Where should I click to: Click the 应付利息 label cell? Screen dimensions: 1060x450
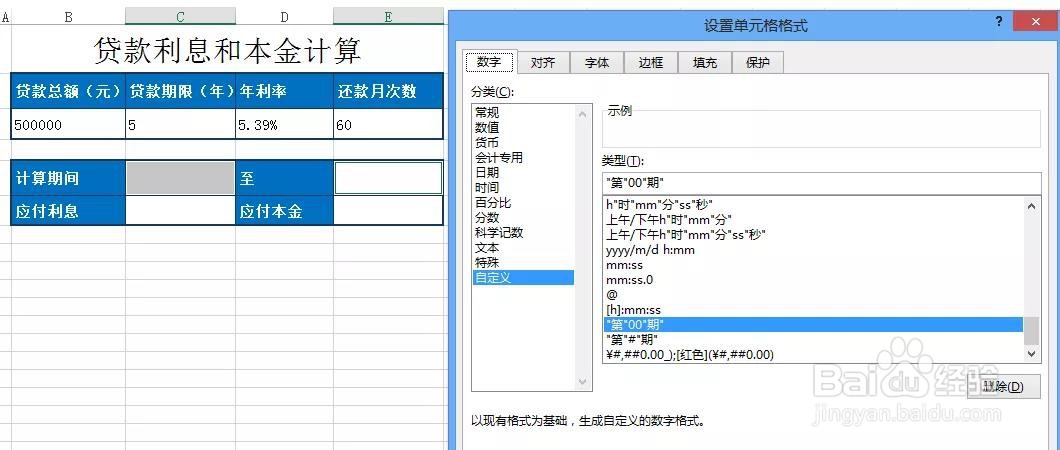click(68, 211)
